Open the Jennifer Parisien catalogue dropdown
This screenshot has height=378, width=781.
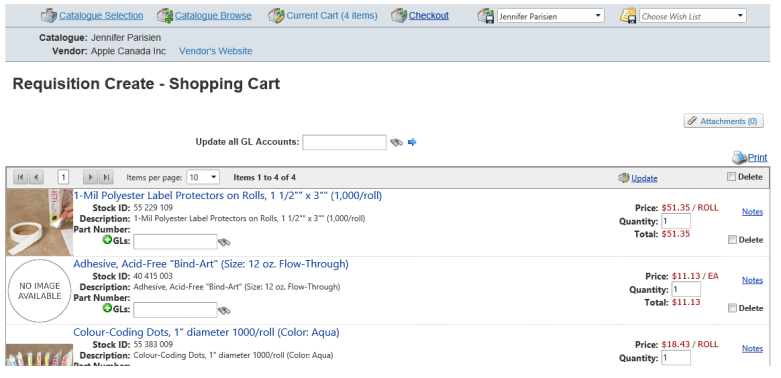[551, 16]
